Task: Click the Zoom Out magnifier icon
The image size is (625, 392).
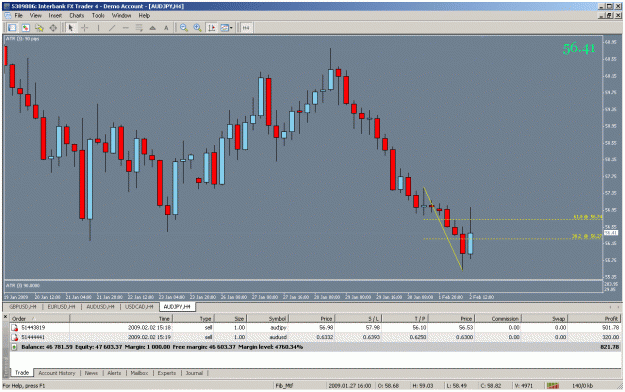Action: [184, 28]
